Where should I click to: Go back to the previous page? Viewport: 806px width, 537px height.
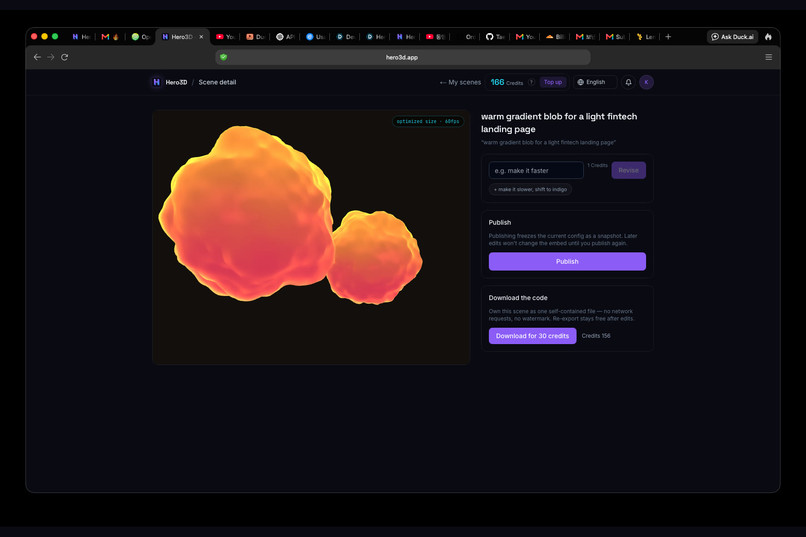pyautogui.click(x=37, y=57)
